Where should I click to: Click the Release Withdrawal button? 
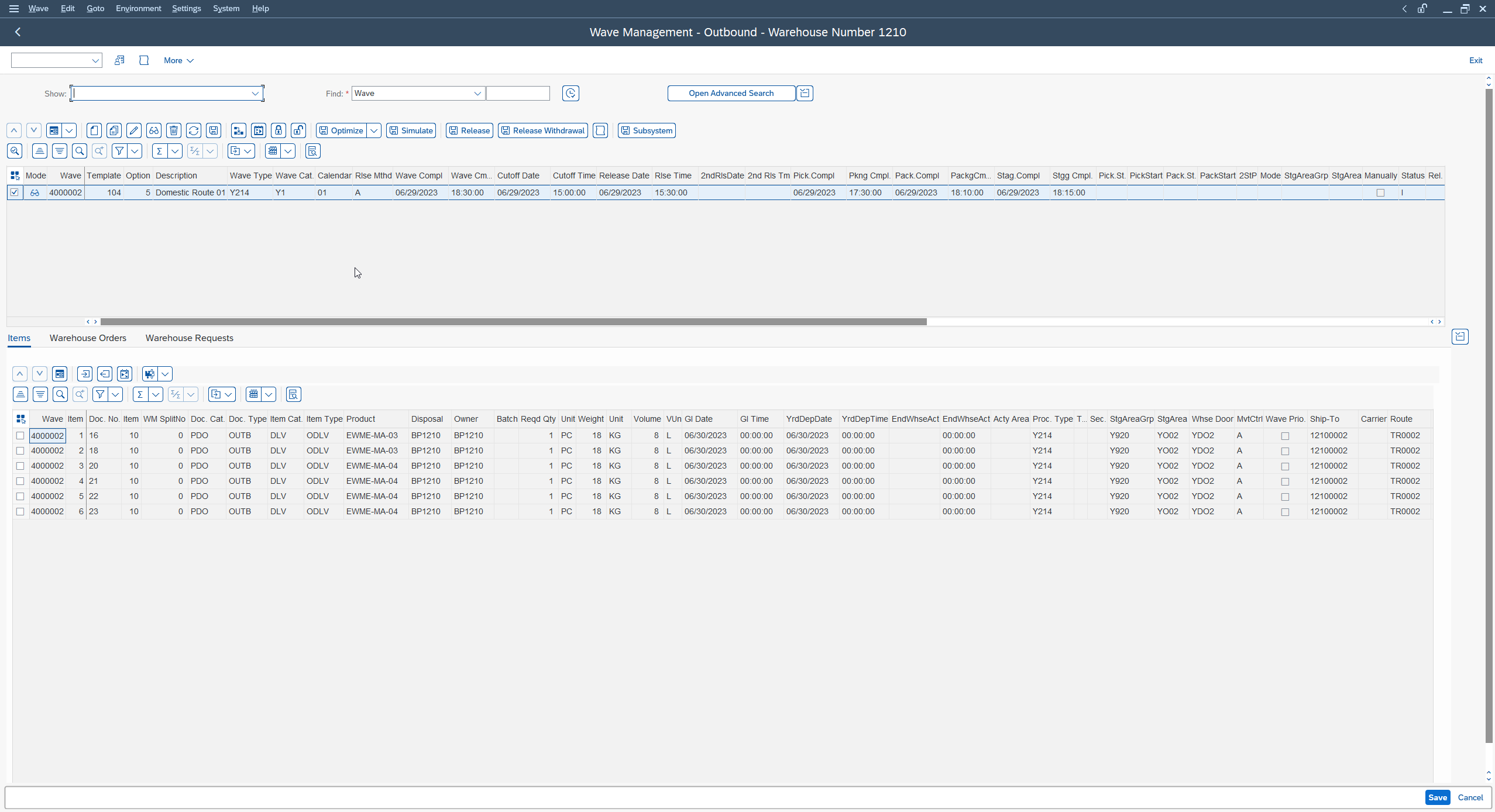543,130
